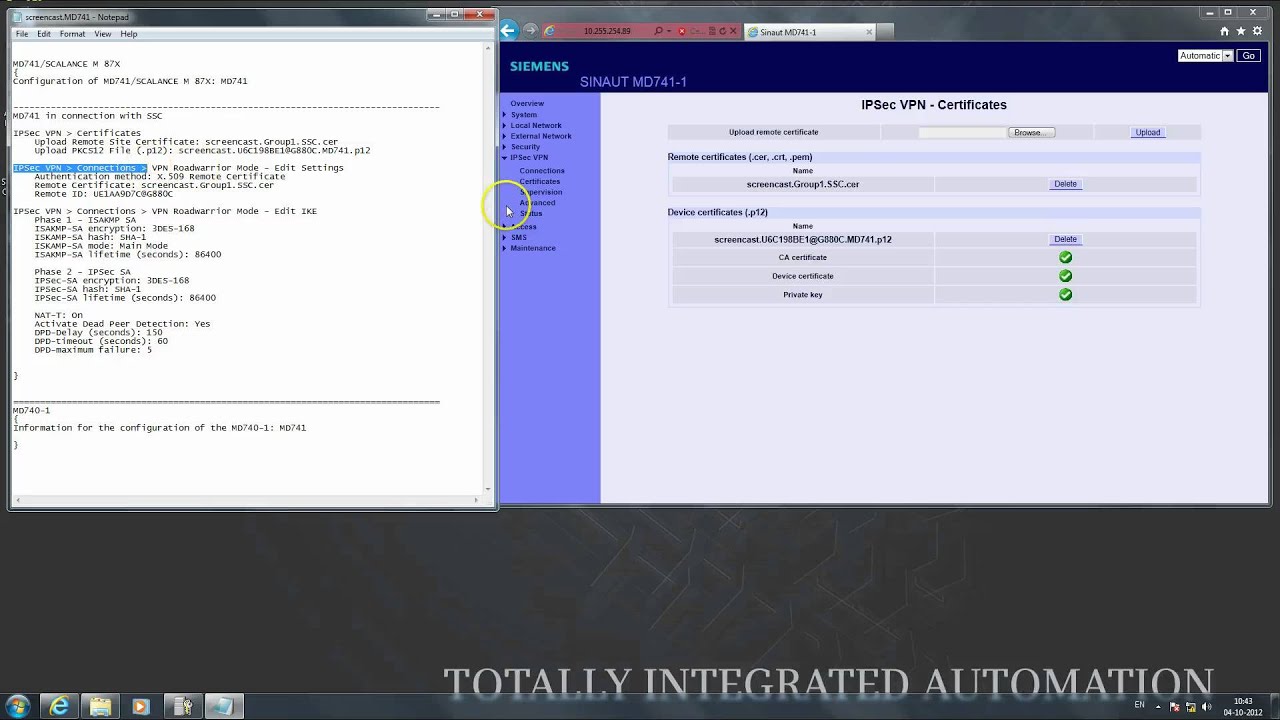Close the Sinaut MD741-1 tab
This screenshot has height=720, width=1280.
click(869, 32)
